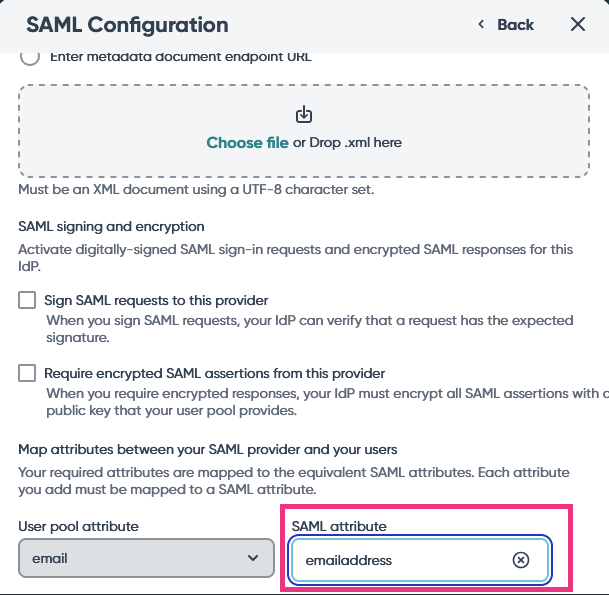Viewport: 609px width, 595px height.
Task: Click the "SAML attribute" field label
Action: 337,526
